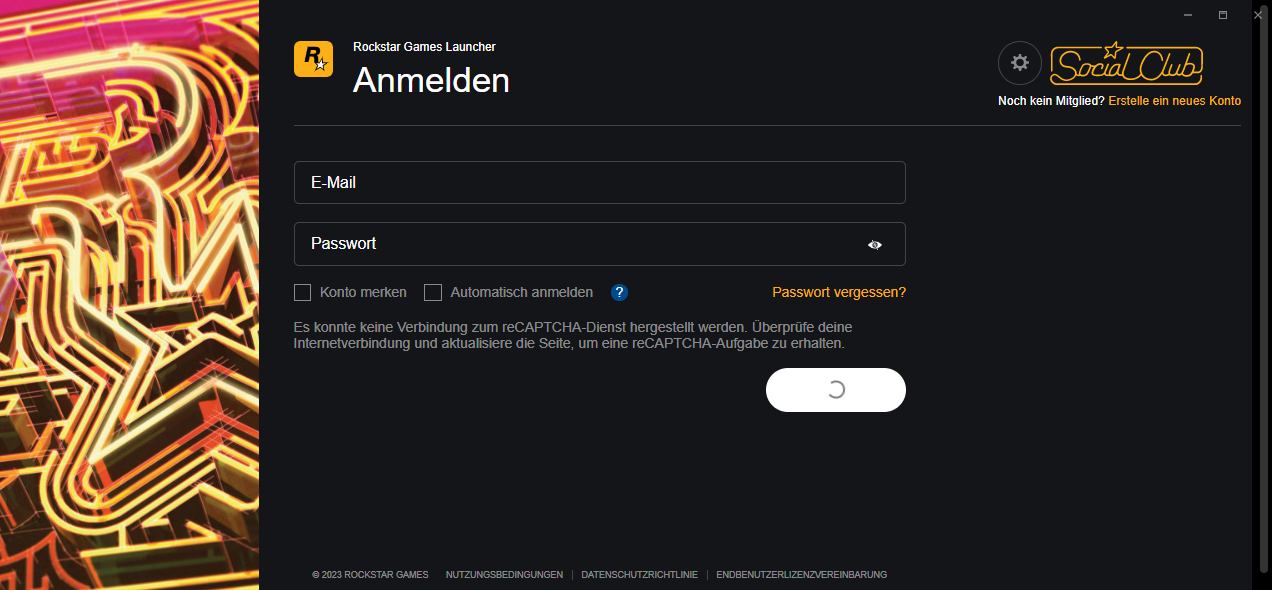Enable the Automatisch anmelden checkbox
This screenshot has height=590, width=1272.
coord(433,292)
